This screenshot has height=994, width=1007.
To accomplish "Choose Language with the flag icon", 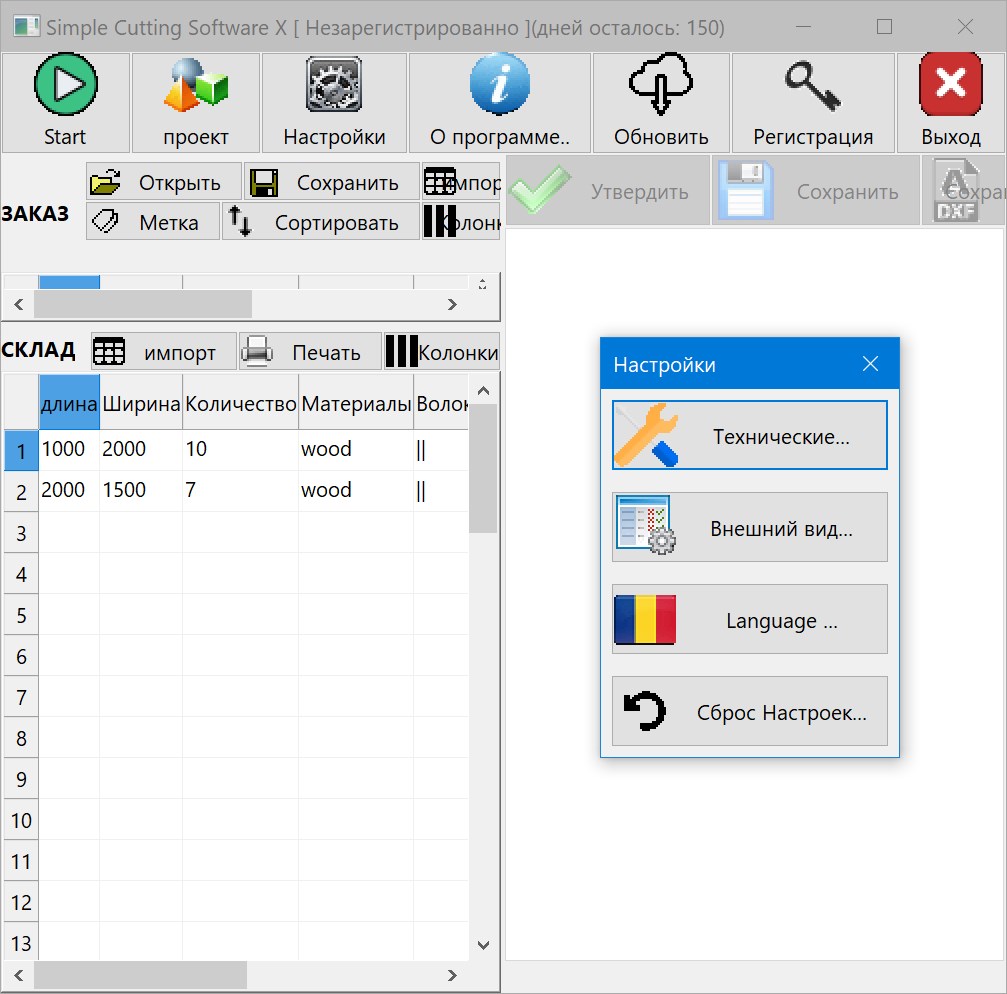I will pos(749,619).
